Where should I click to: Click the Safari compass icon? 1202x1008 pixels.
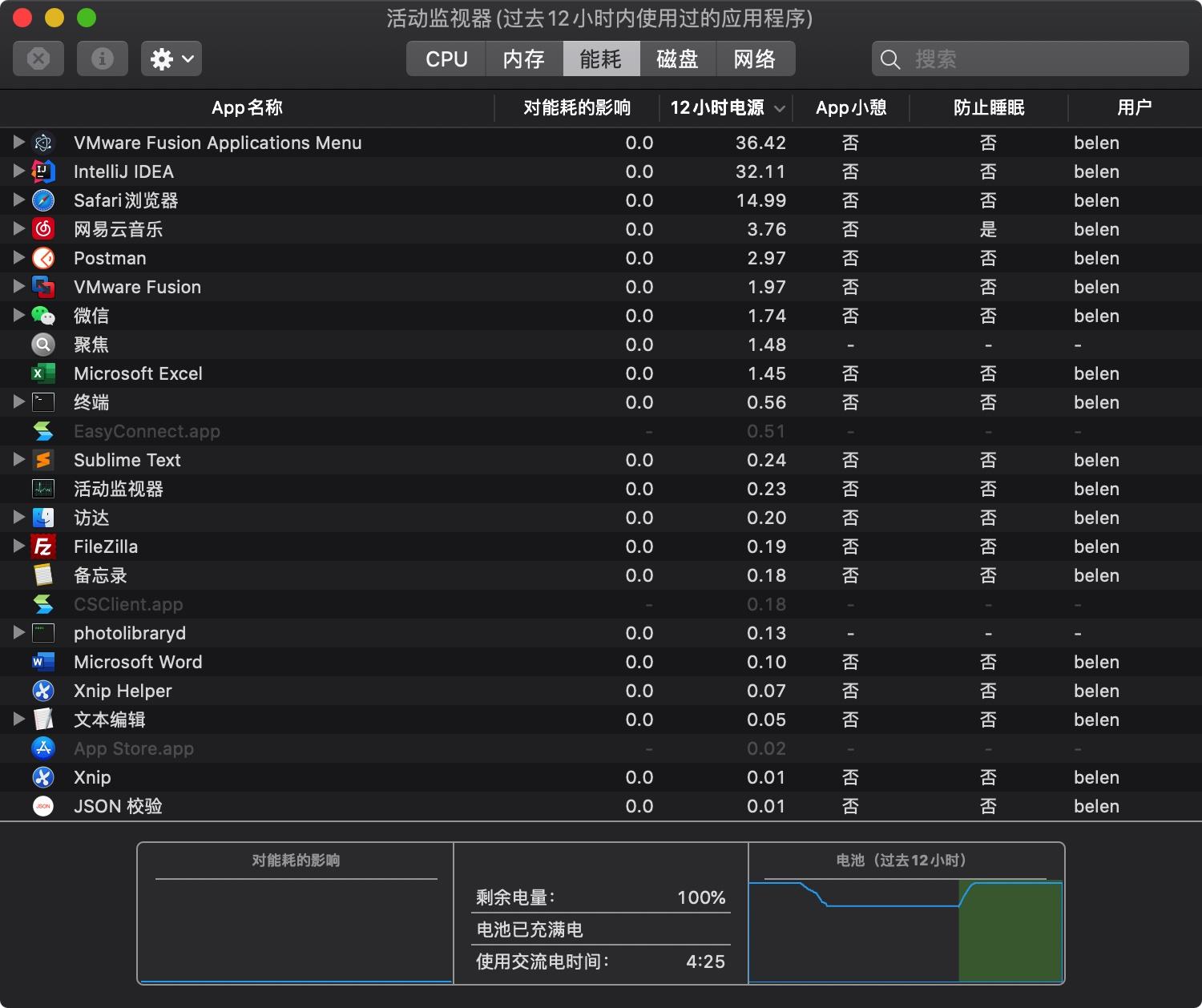tap(43, 200)
